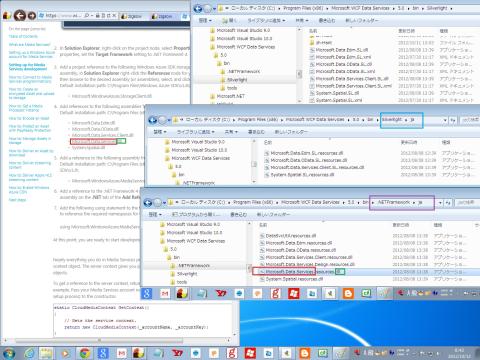Click the search box in .NETFramework ja window
Viewport: 480px width, 360px height.
(x=466, y=202)
